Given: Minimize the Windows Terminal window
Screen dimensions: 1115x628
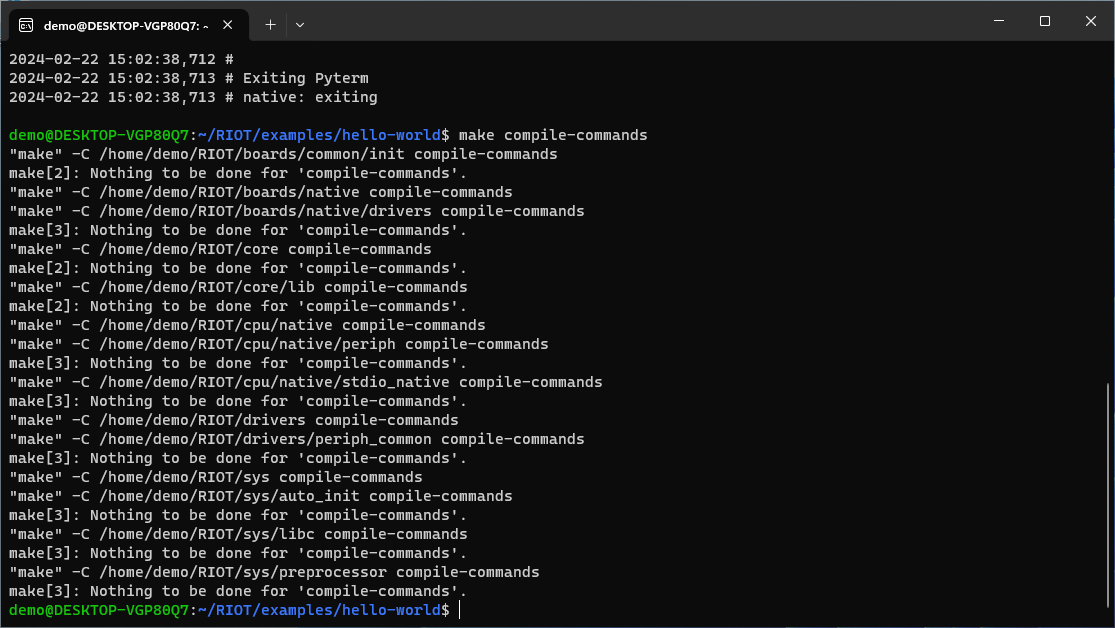Looking at the screenshot, I should pos(999,21).
